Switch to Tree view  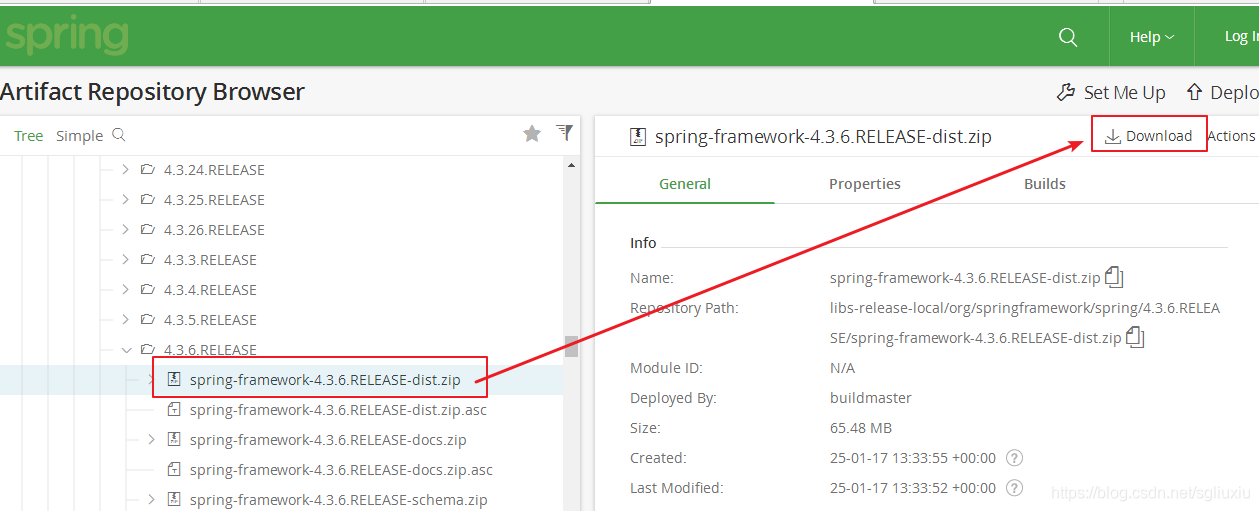click(x=28, y=136)
